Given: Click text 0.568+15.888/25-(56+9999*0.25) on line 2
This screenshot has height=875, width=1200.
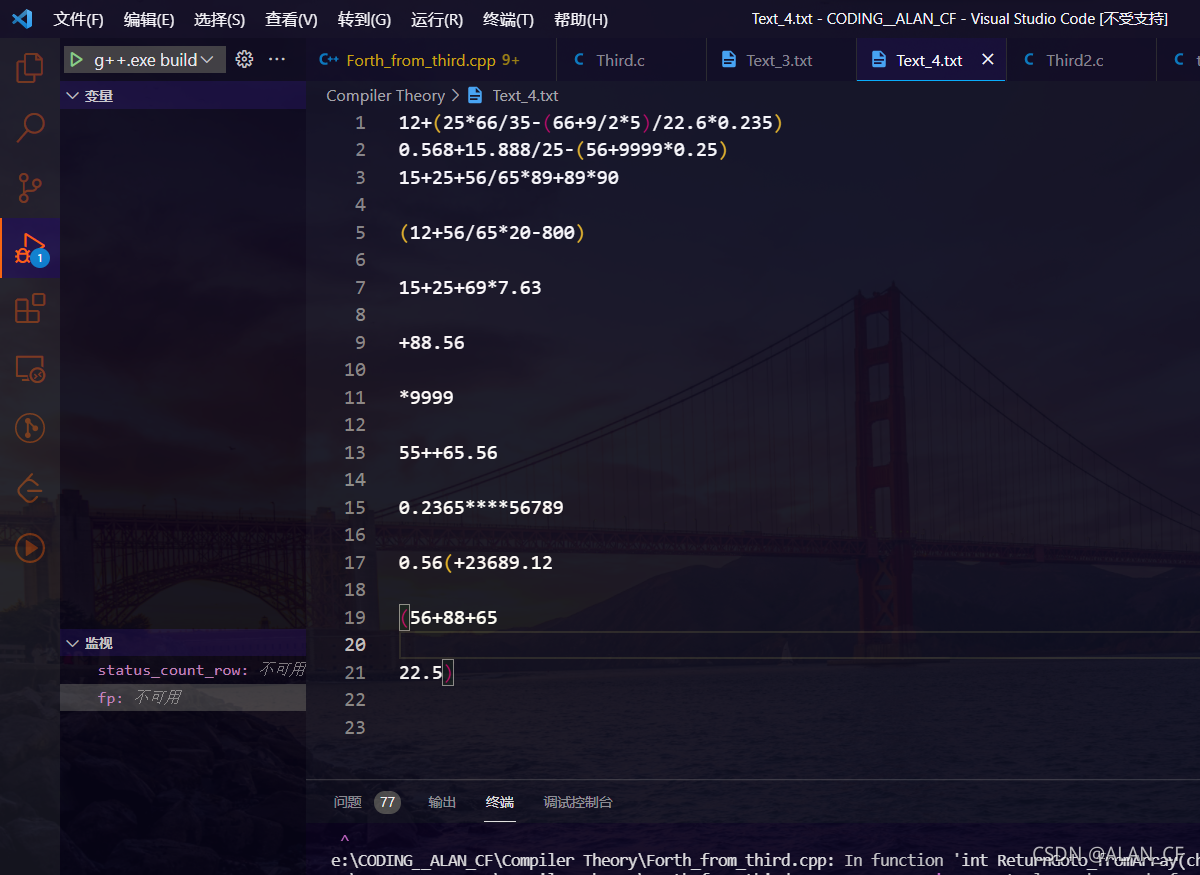Looking at the screenshot, I should pyautogui.click(x=563, y=150).
